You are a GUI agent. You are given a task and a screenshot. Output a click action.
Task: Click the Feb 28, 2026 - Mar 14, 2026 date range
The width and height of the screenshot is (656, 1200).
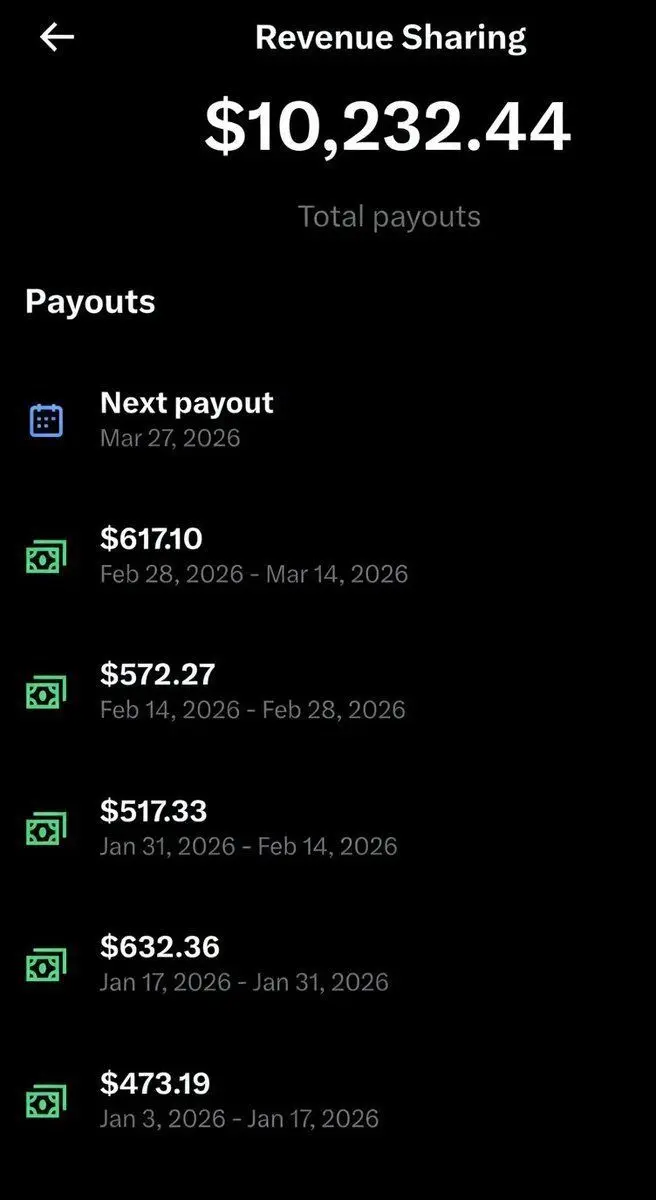coord(254,574)
